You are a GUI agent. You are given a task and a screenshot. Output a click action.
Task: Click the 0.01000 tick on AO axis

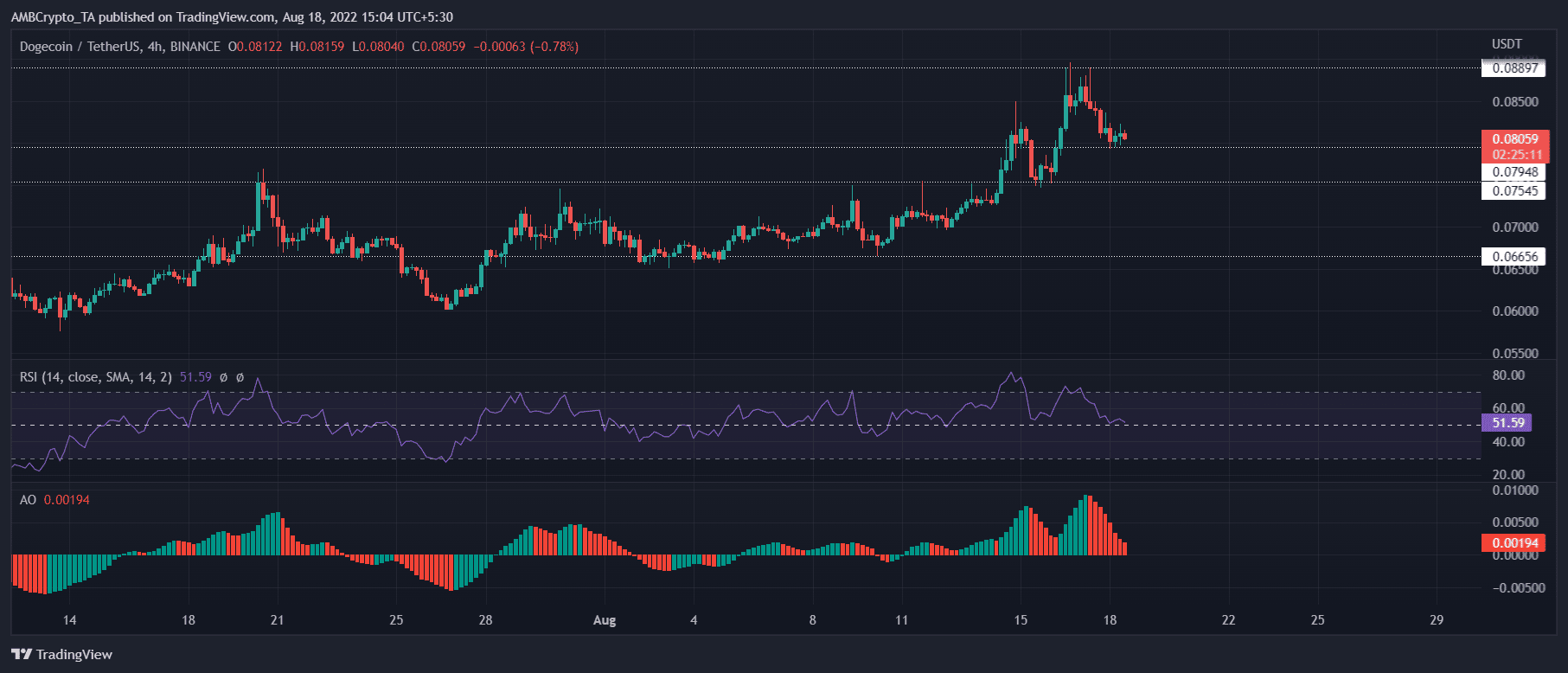[1515, 490]
